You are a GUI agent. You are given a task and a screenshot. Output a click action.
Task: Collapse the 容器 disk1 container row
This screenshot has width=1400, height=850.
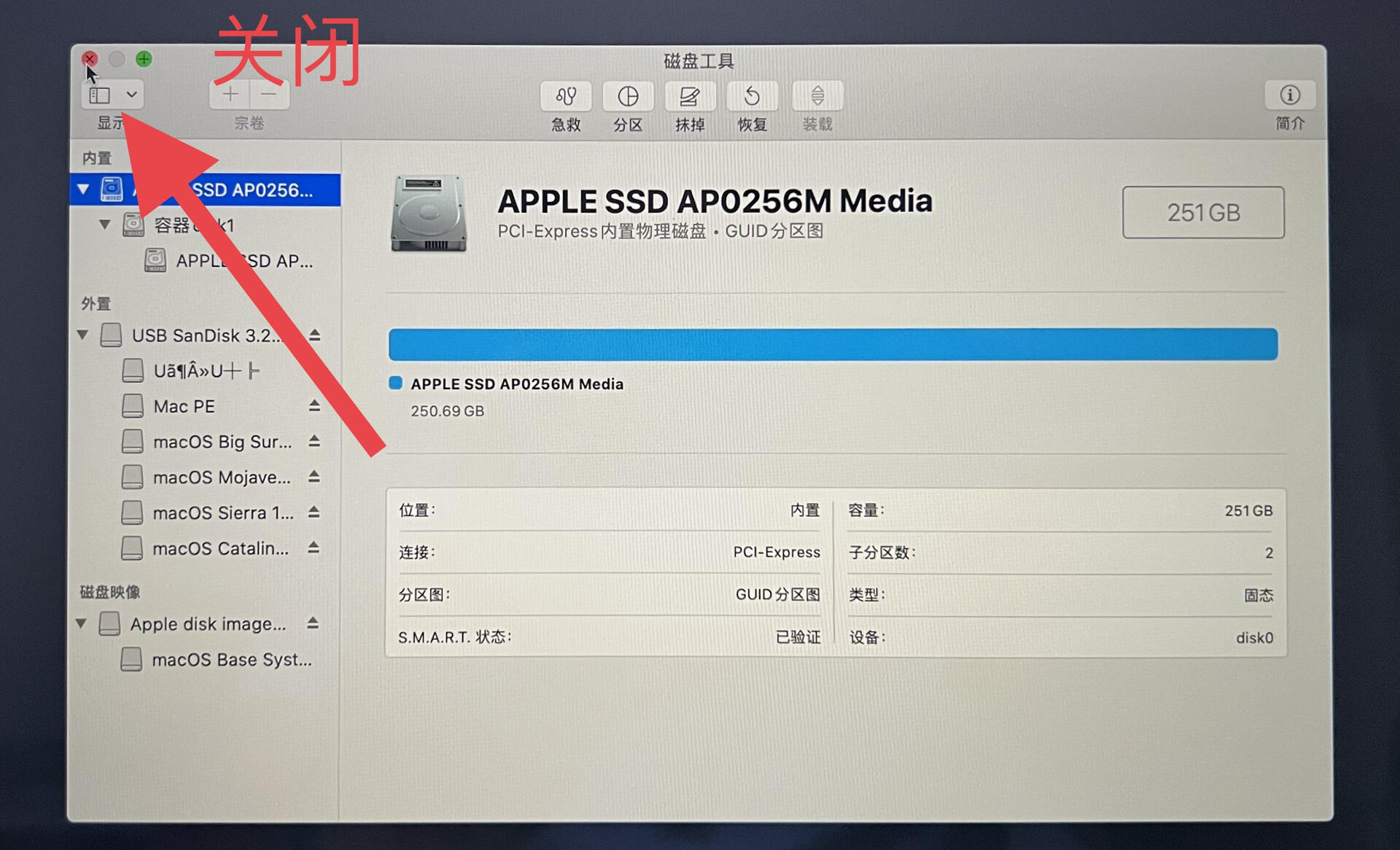pos(105,225)
